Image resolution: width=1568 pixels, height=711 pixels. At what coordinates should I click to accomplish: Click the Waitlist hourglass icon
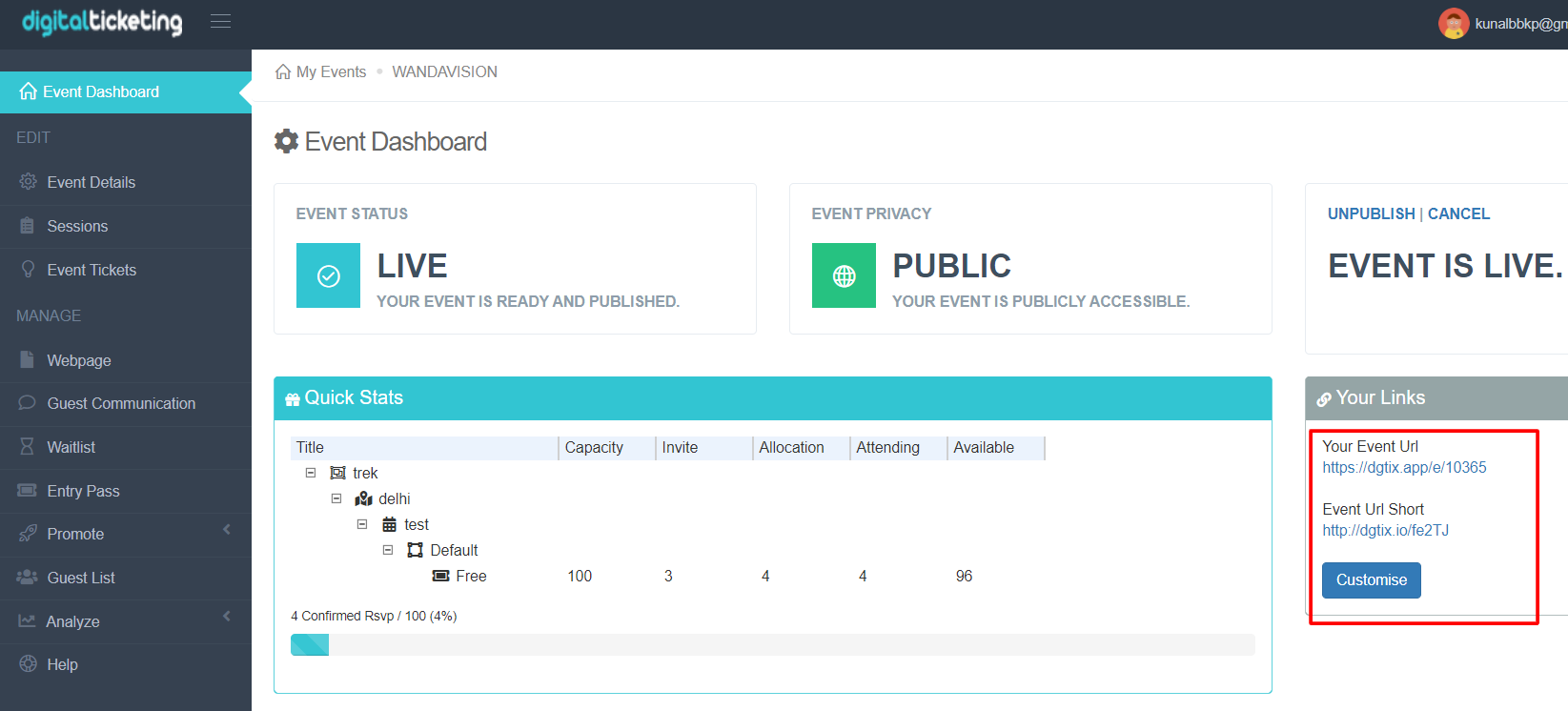28,446
